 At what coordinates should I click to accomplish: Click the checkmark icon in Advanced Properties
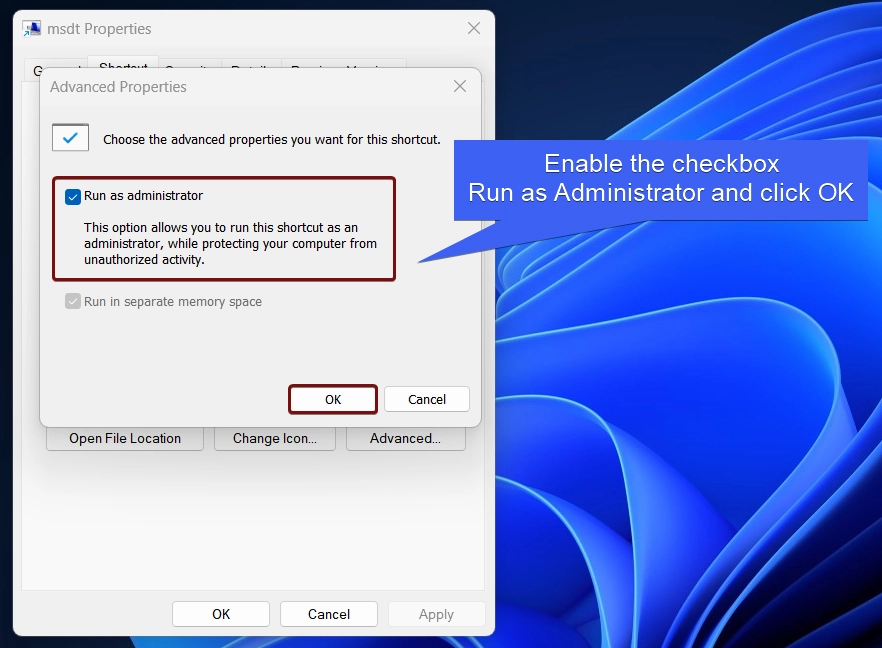pos(70,138)
